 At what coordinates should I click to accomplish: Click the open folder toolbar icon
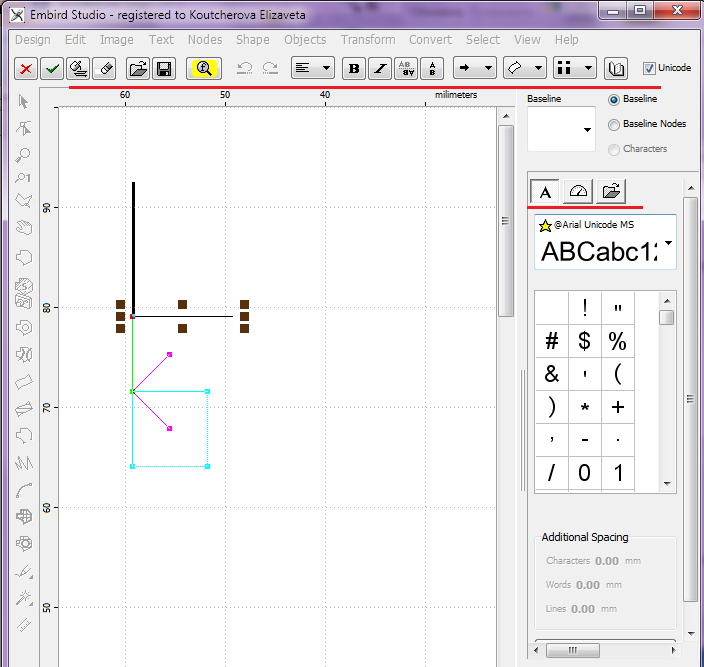[x=138, y=68]
